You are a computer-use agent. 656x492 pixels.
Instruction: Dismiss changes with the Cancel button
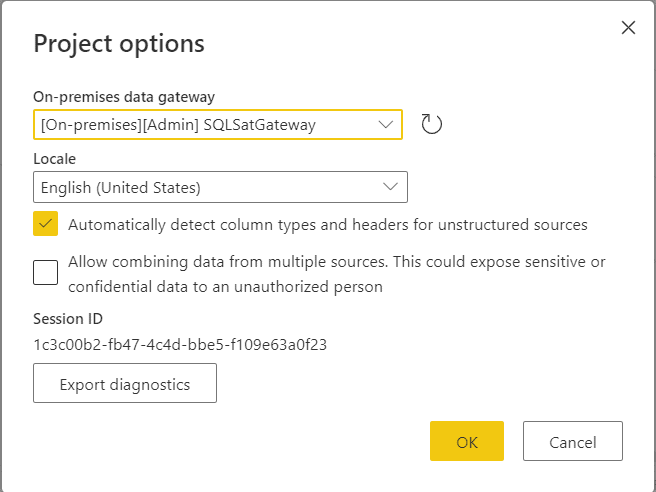point(573,441)
